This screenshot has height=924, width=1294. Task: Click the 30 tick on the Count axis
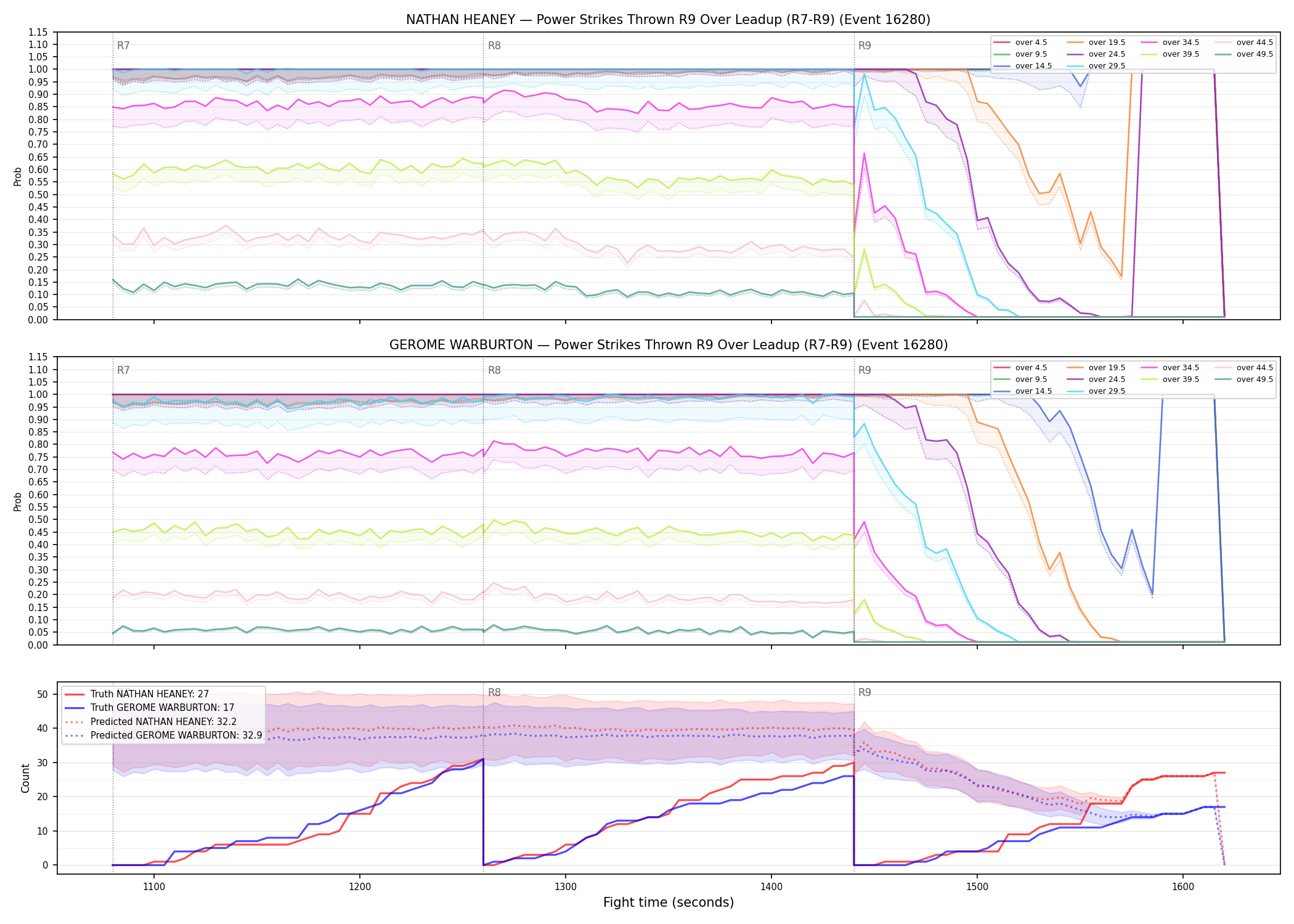tap(43, 763)
